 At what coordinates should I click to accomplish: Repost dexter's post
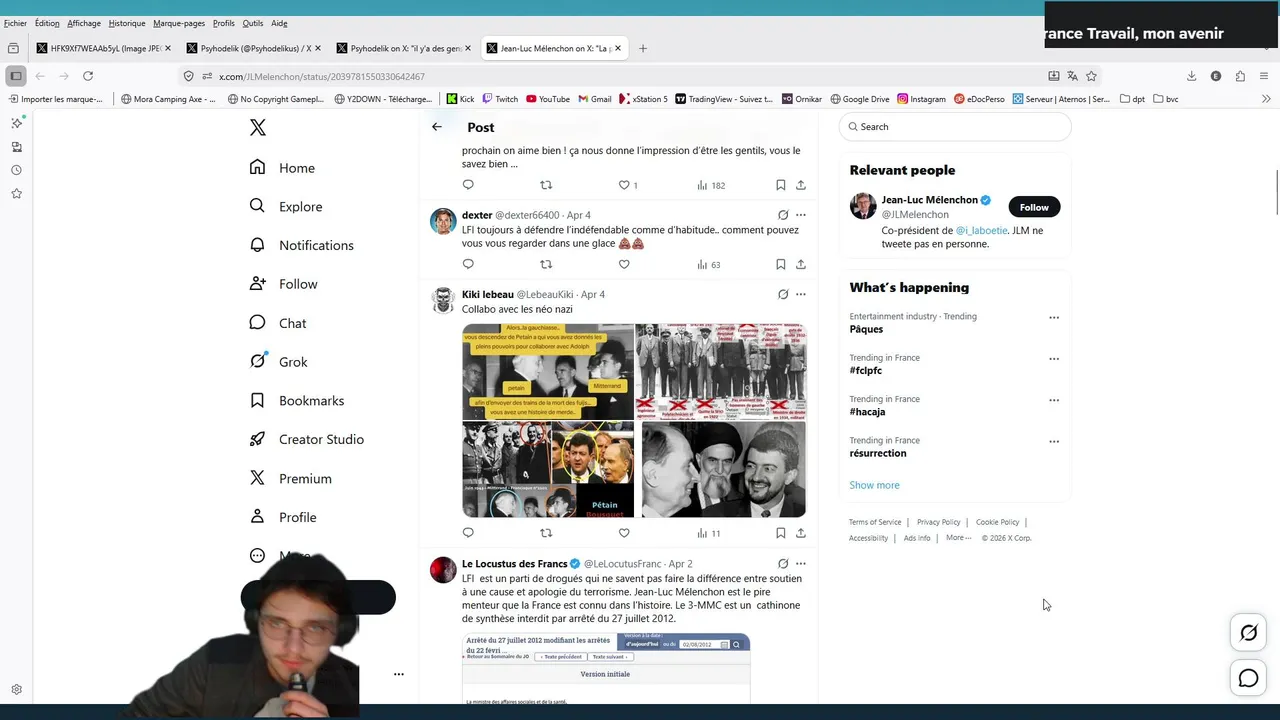(546, 264)
